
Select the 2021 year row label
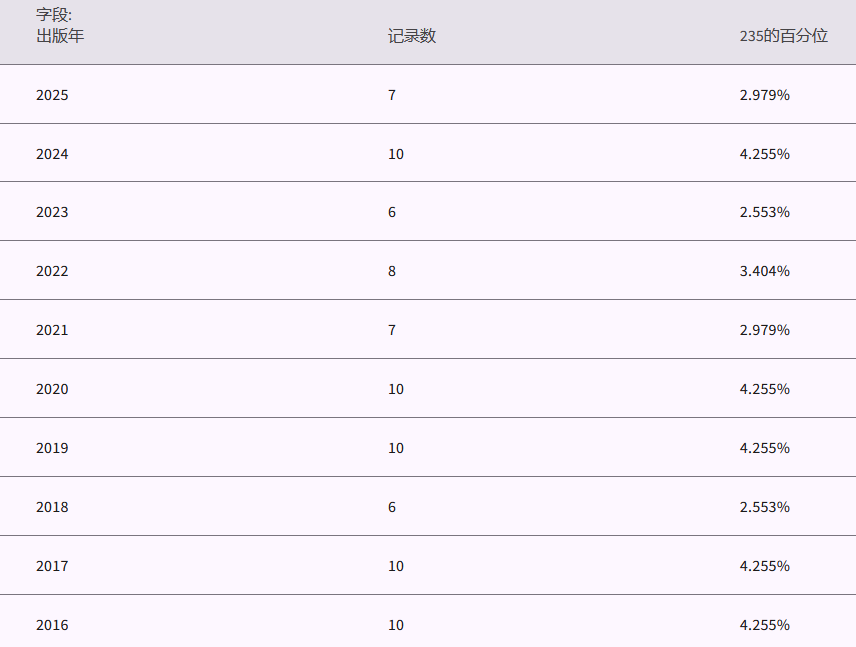(52, 330)
